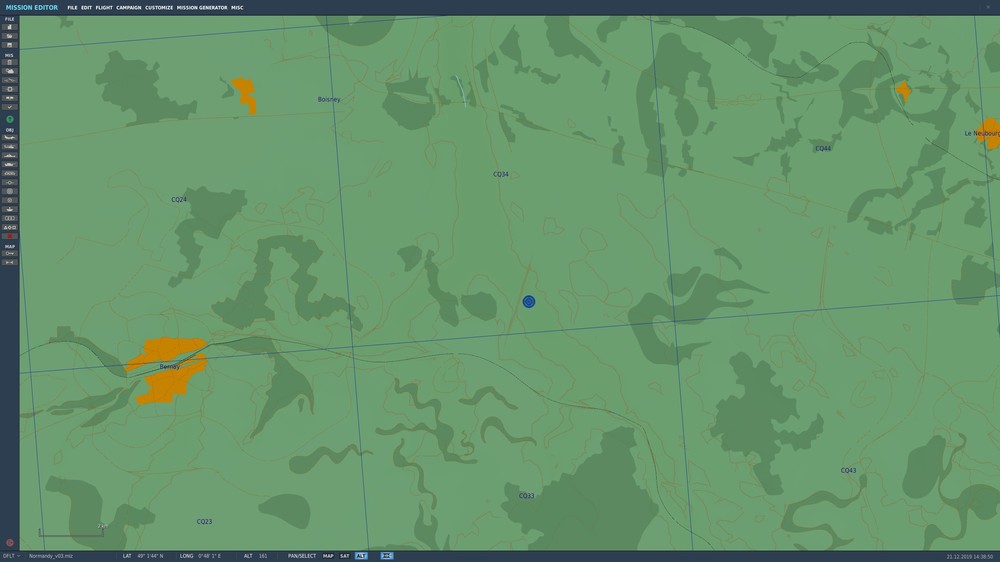Viewport: 1000px width, 562px height.
Task: Click the CQ23 grid label
Action: [204, 521]
